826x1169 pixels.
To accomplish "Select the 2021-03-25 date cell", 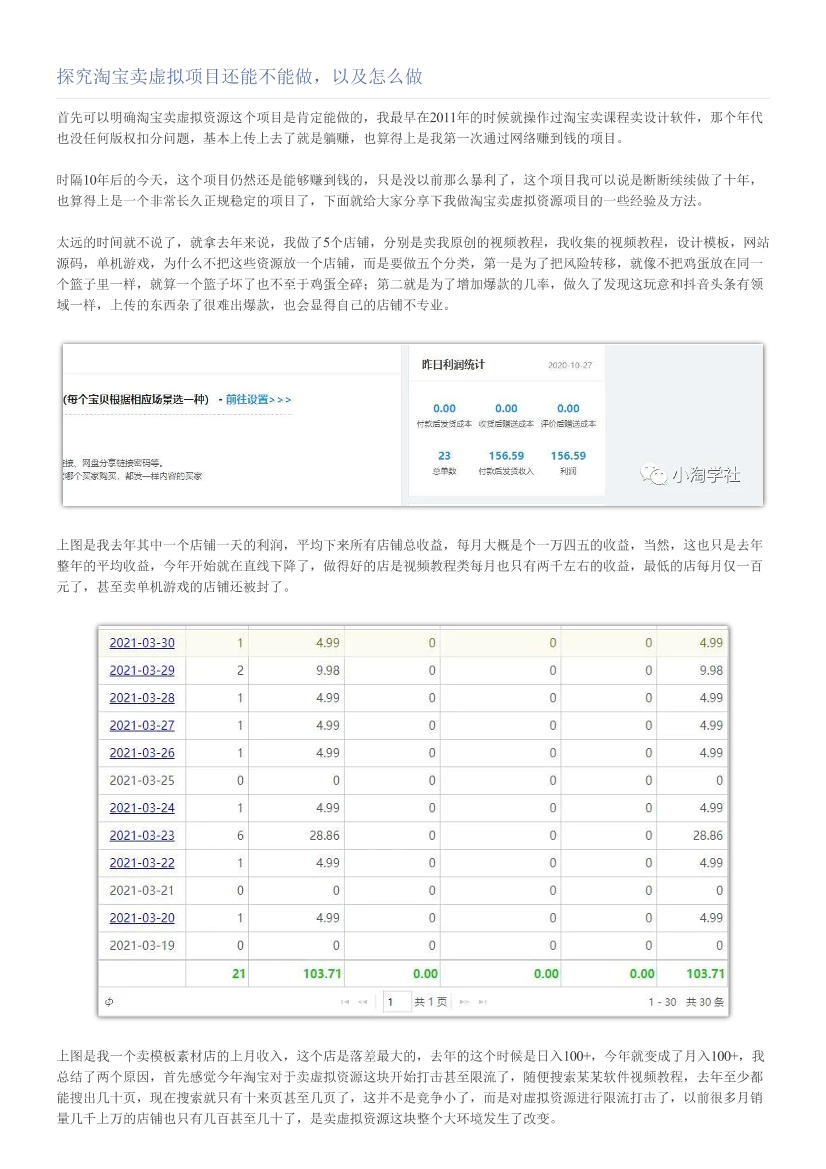I will point(142,781).
